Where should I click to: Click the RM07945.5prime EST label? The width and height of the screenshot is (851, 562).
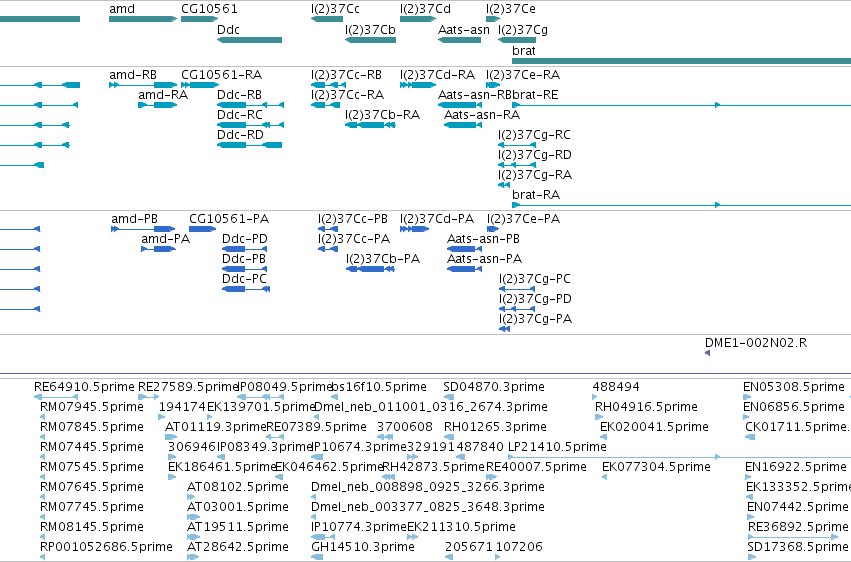click(x=92, y=407)
